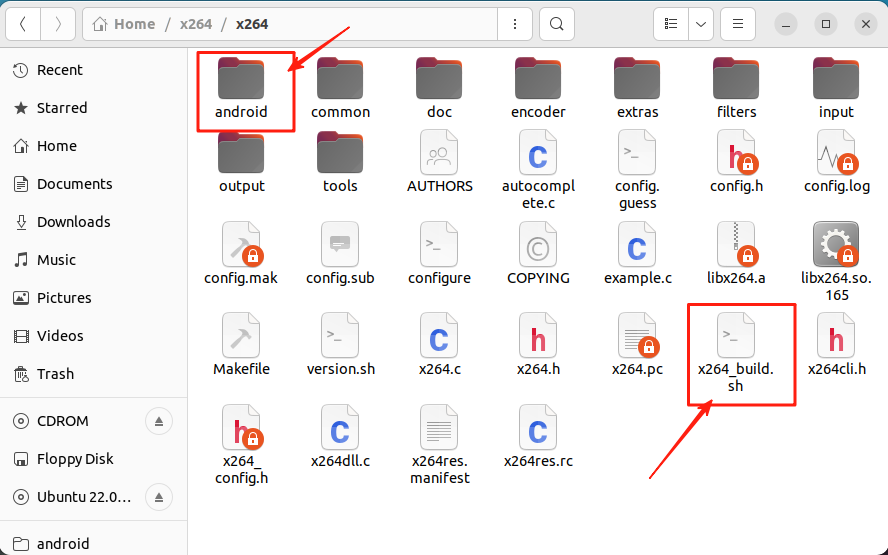
Task: Open Recent in the sidebar
Action: pos(93,70)
